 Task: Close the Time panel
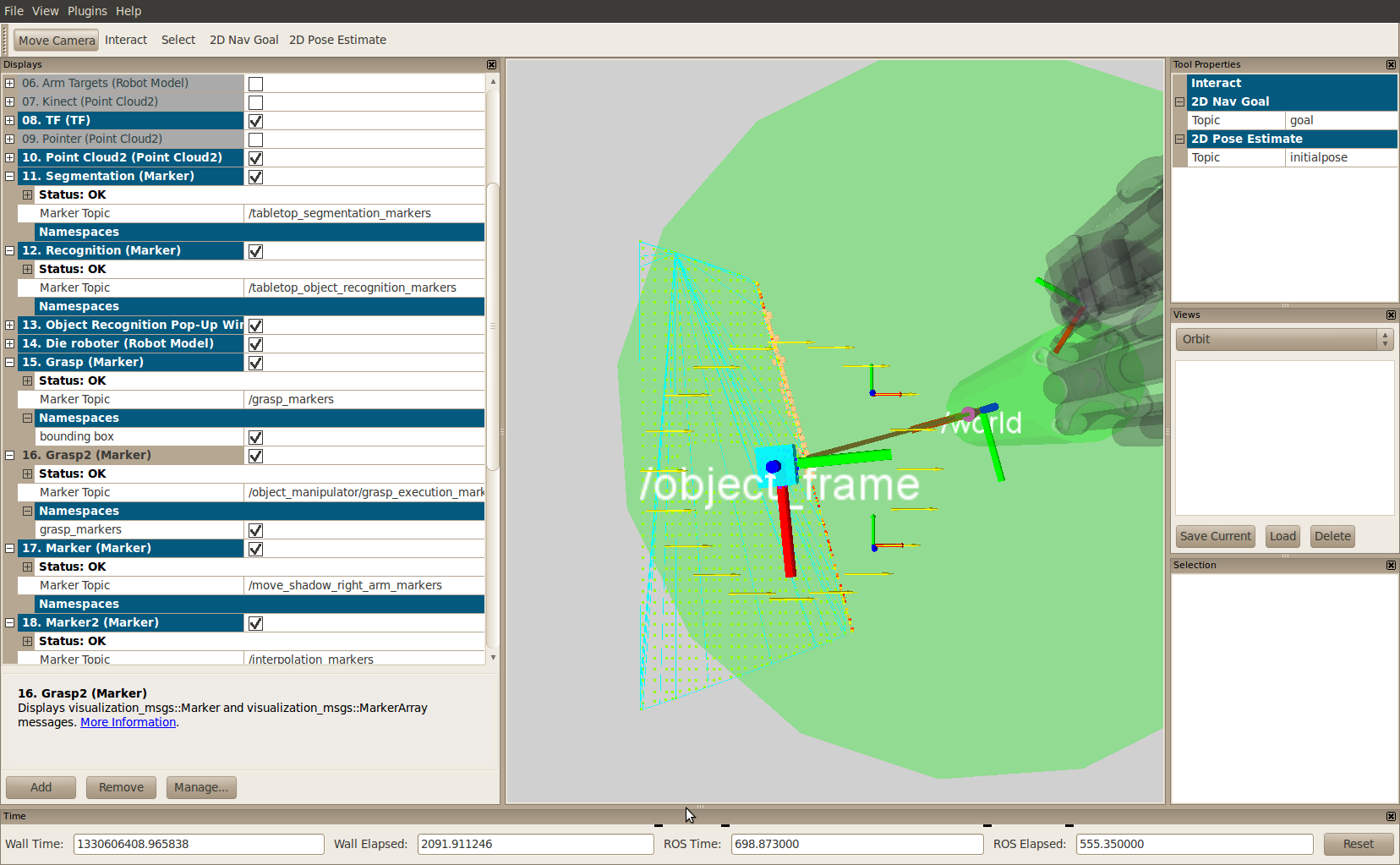point(1391,817)
